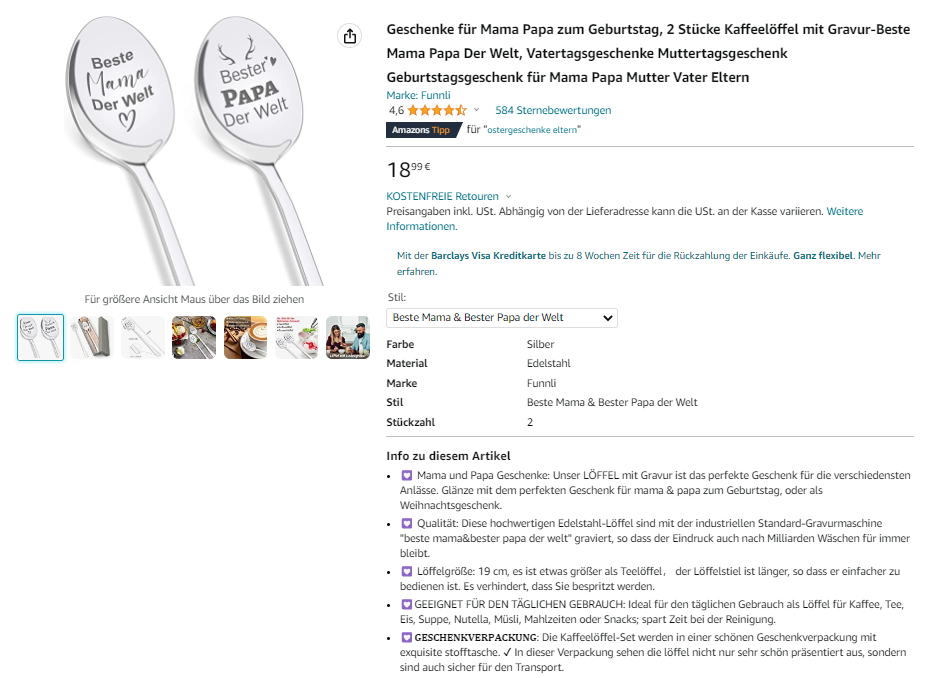Expand KOSTENFREIE Retouren chevron
Image resolution: width=932 pixels, height=678 pixels.
tap(508, 197)
